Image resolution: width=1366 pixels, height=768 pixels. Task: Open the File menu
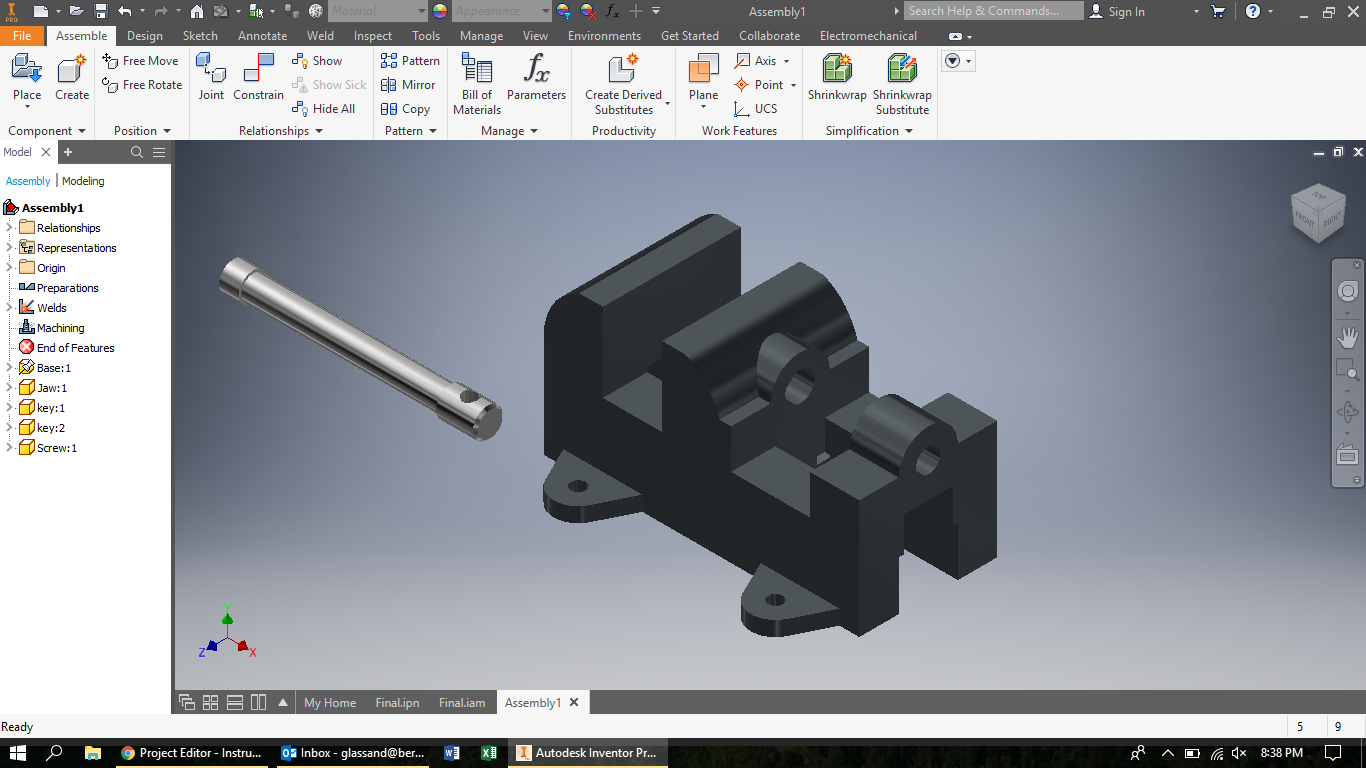(22, 36)
